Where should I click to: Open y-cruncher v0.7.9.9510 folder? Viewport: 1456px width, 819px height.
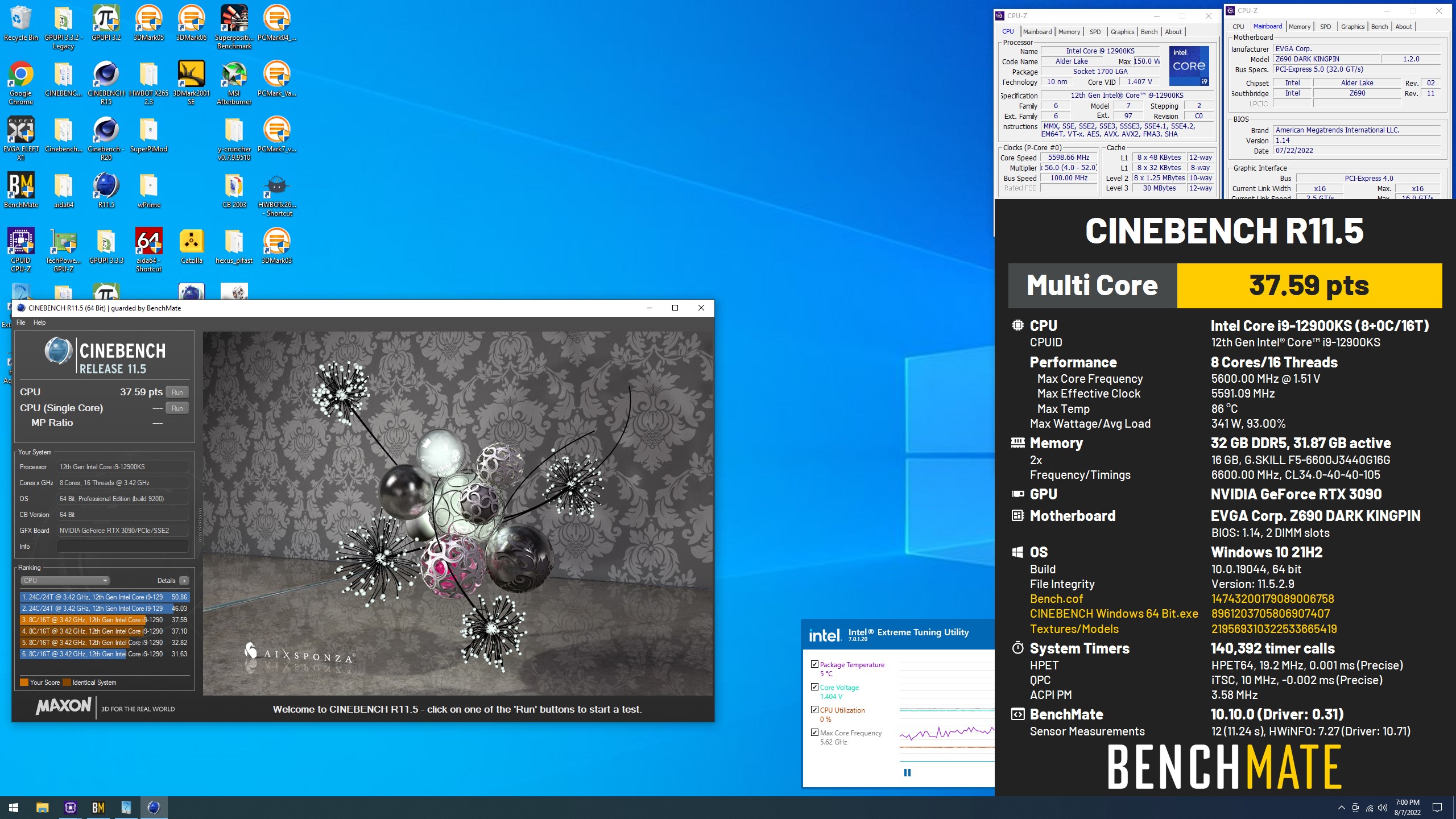coord(234,138)
